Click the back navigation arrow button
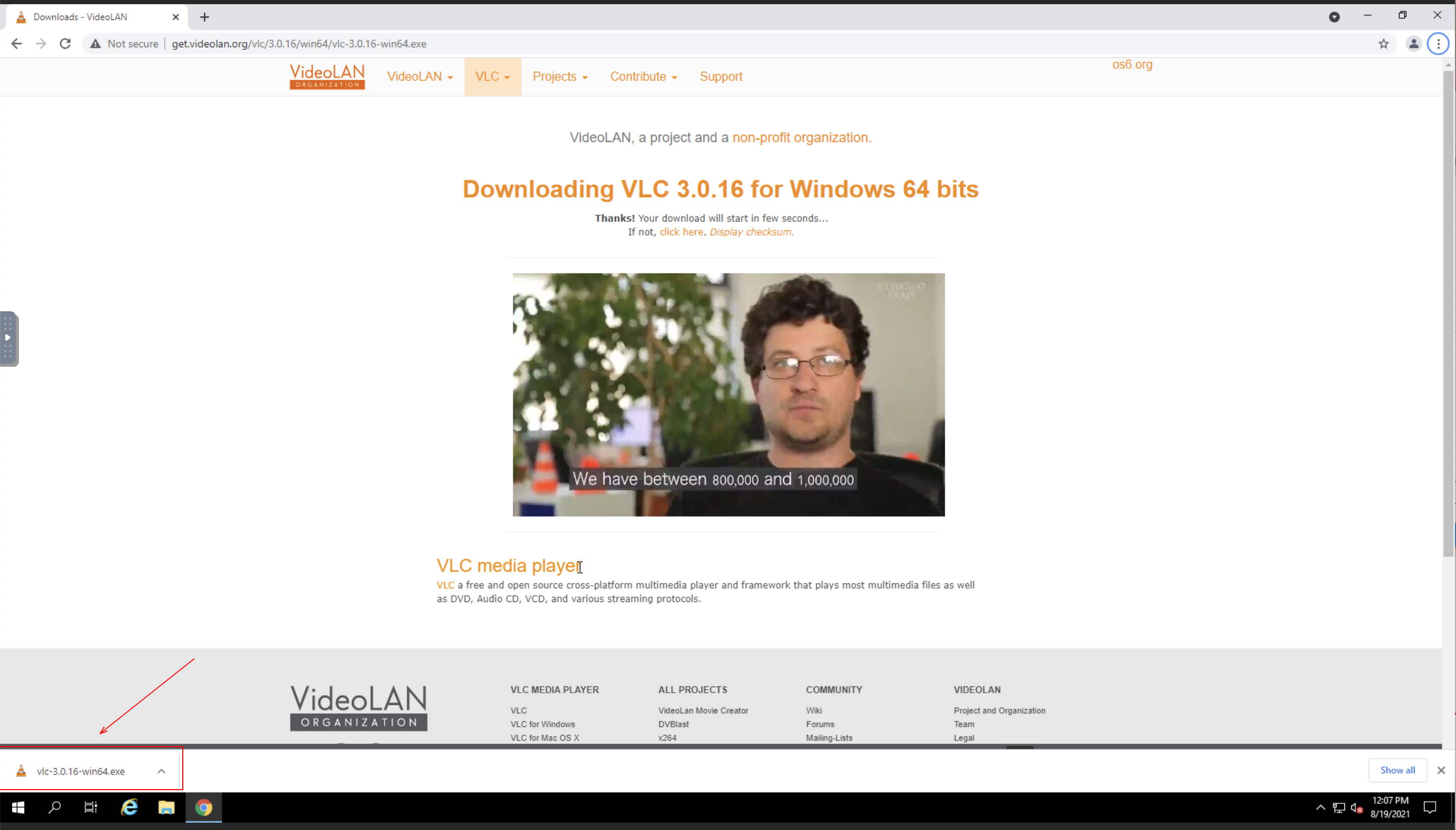This screenshot has height=830, width=1456. (17, 44)
